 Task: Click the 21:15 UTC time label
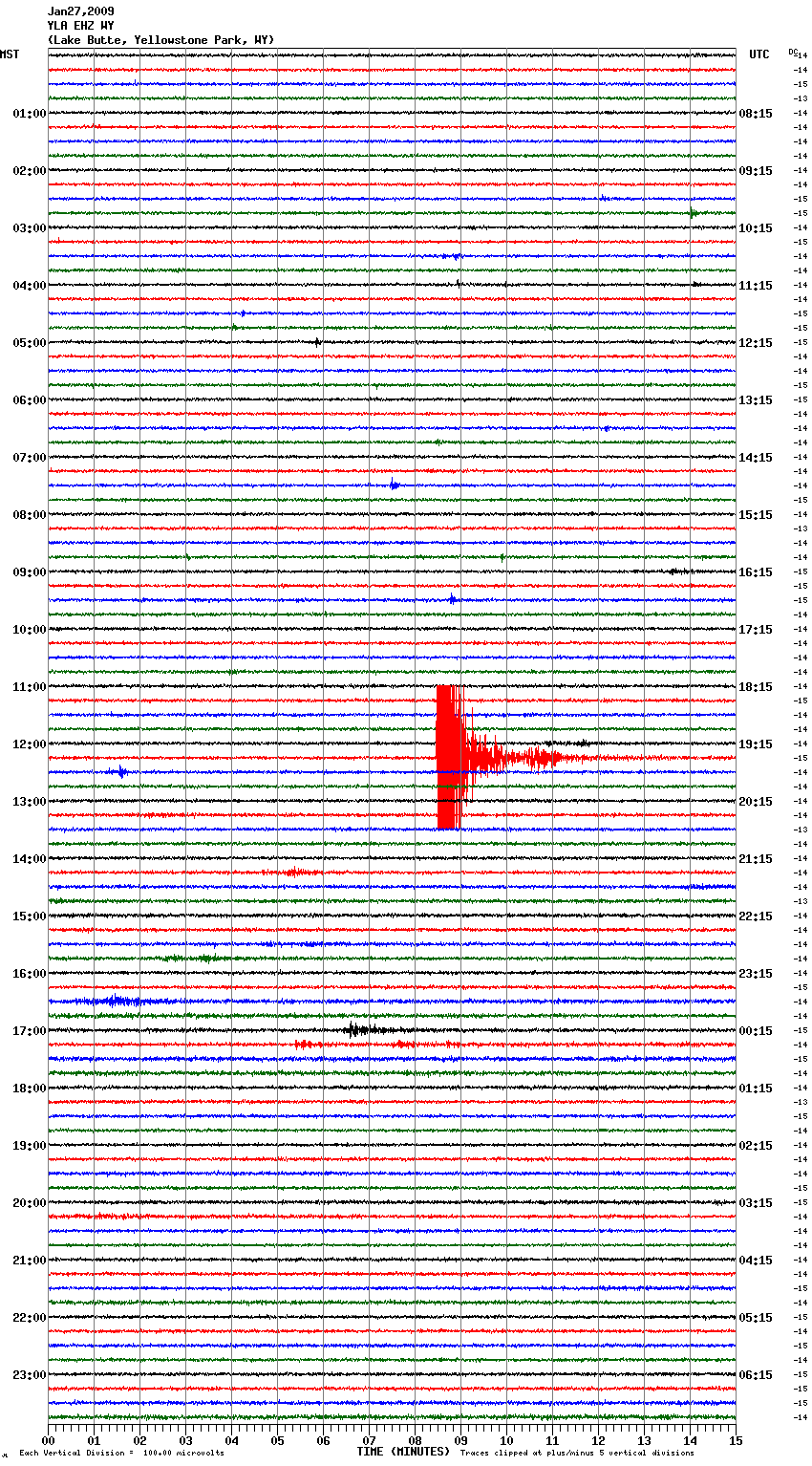click(756, 859)
